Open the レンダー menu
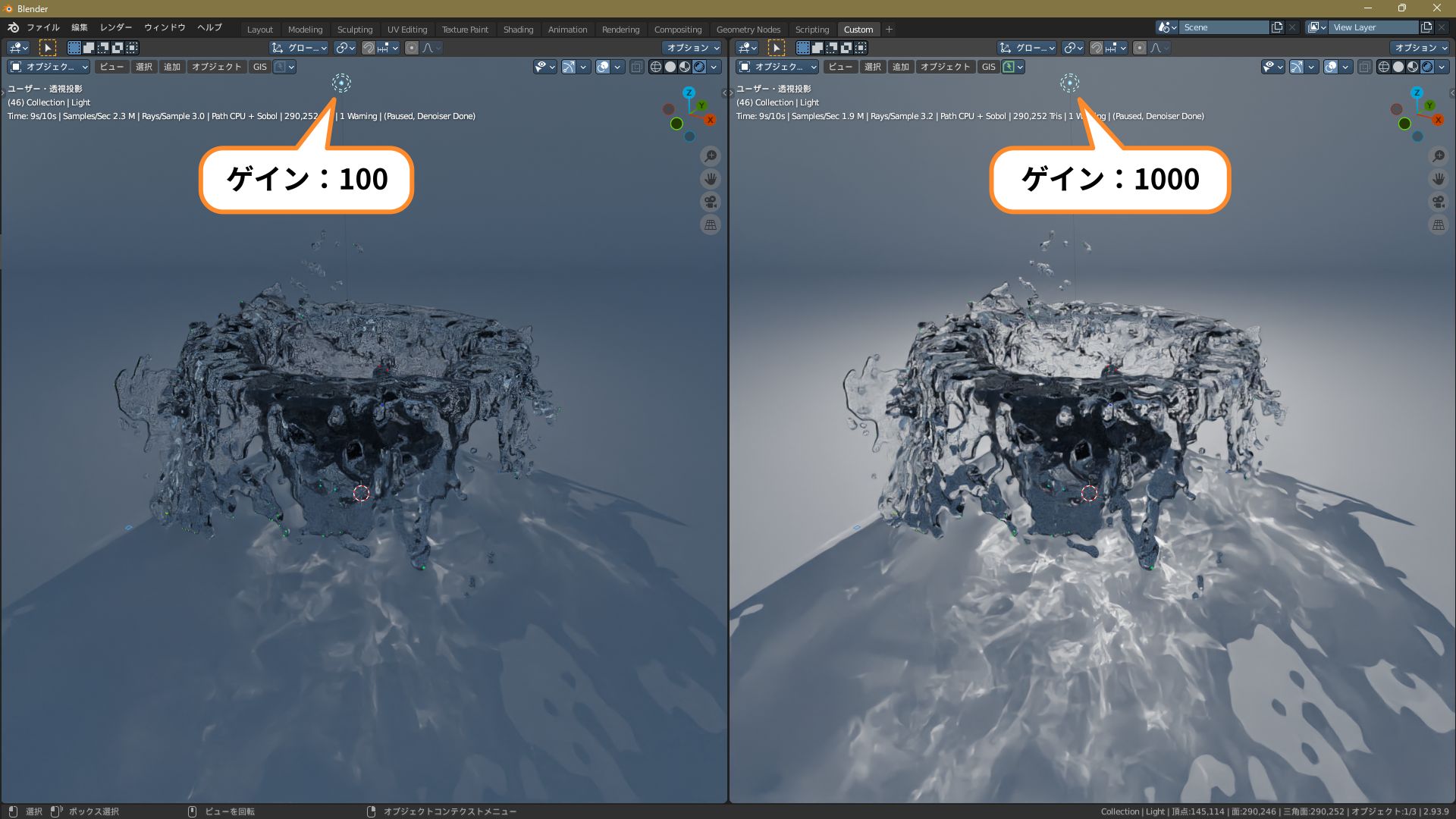The width and height of the screenshot is (1456, 819). tap(116, 27)
